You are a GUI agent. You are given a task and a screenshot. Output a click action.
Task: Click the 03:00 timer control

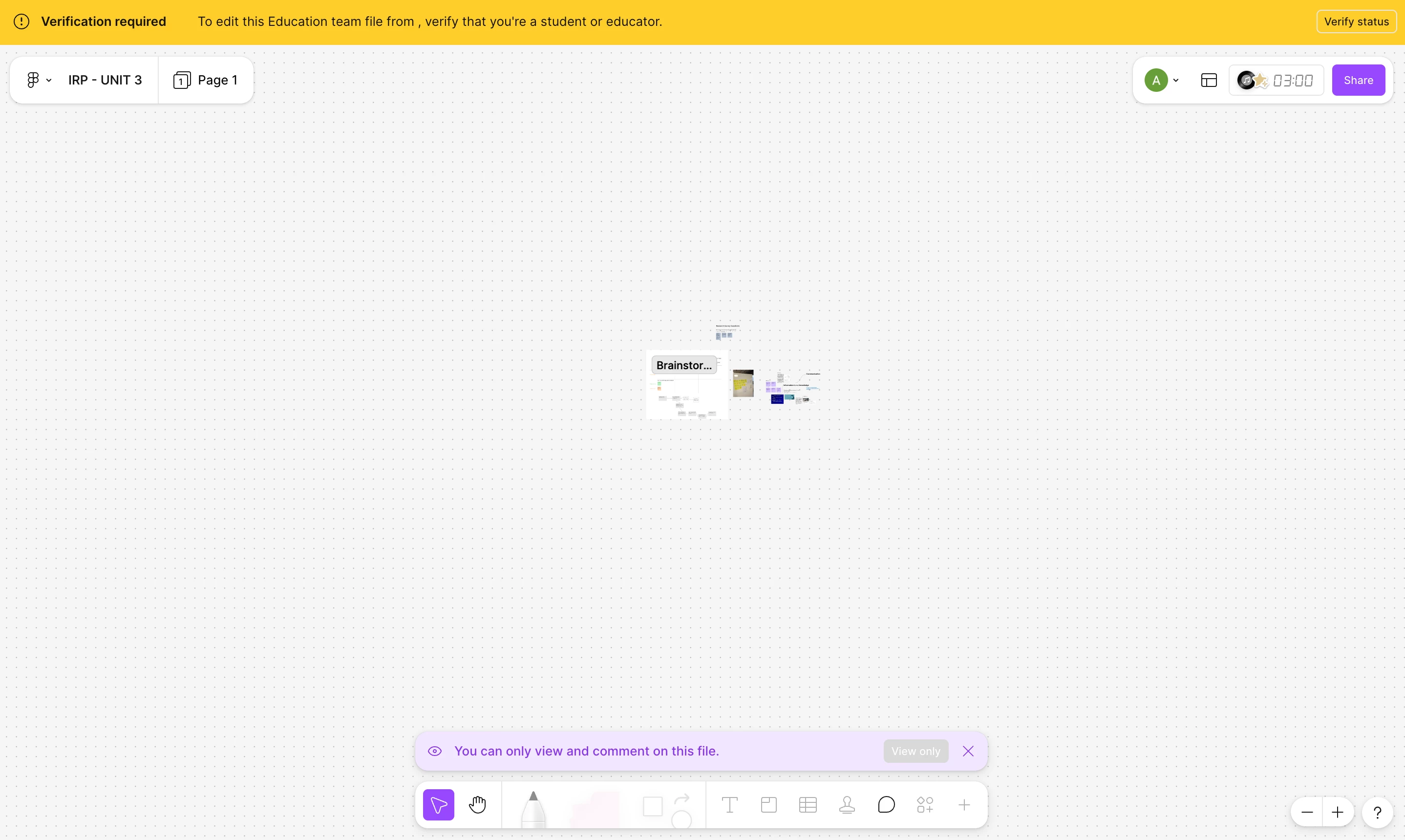(x=1292, y=81)
